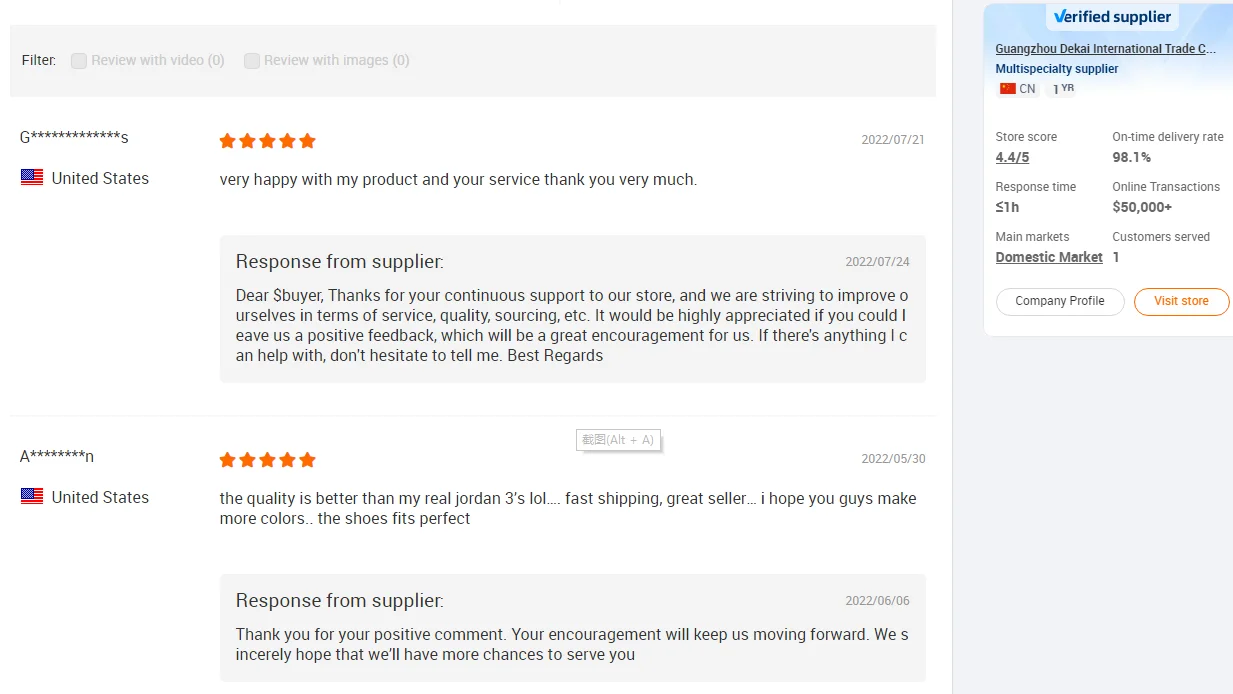
Task: Open Domestic Market main markets link
Action: tap(1048, 257)
